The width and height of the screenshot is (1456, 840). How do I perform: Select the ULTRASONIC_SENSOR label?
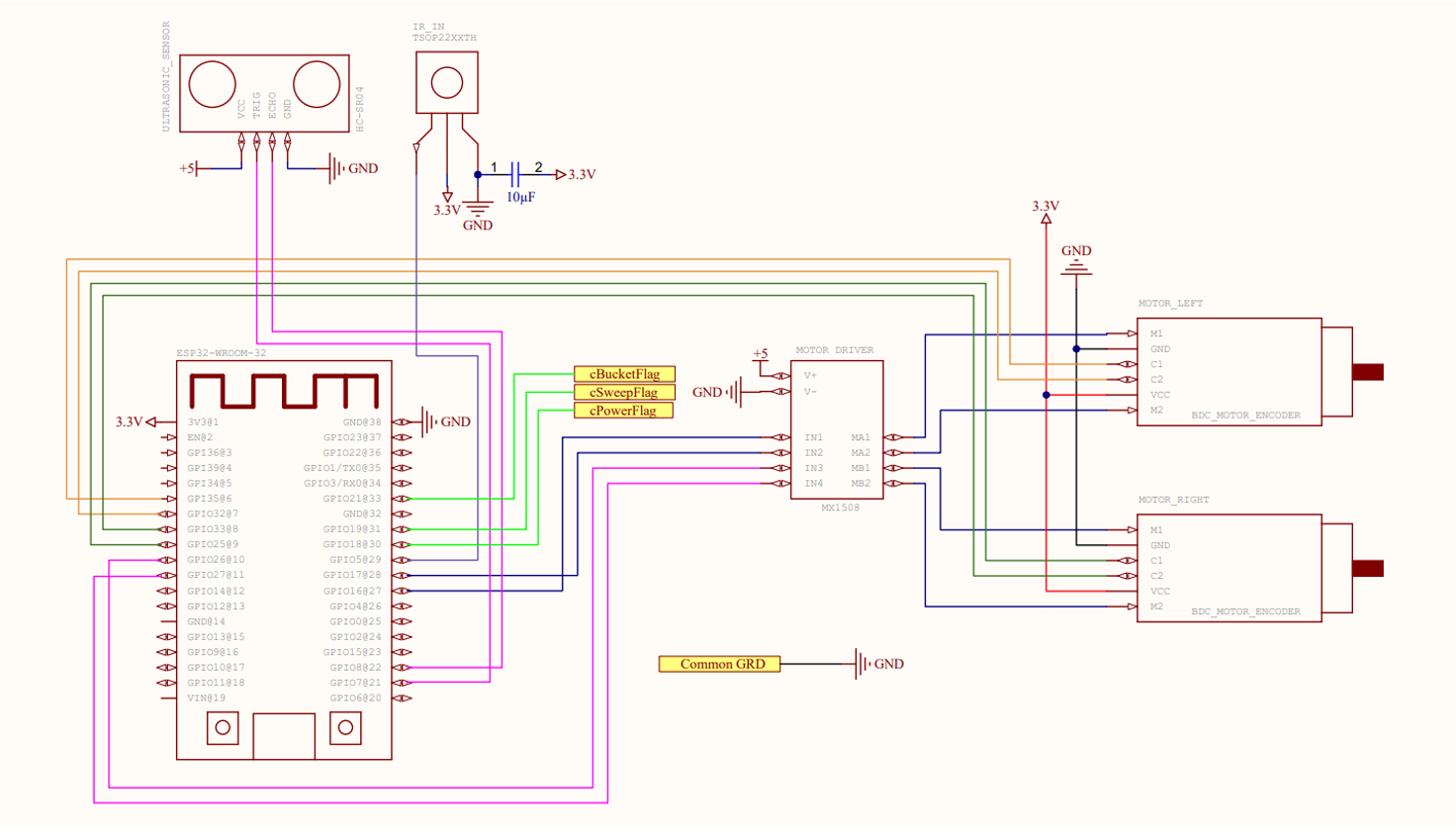166,76
